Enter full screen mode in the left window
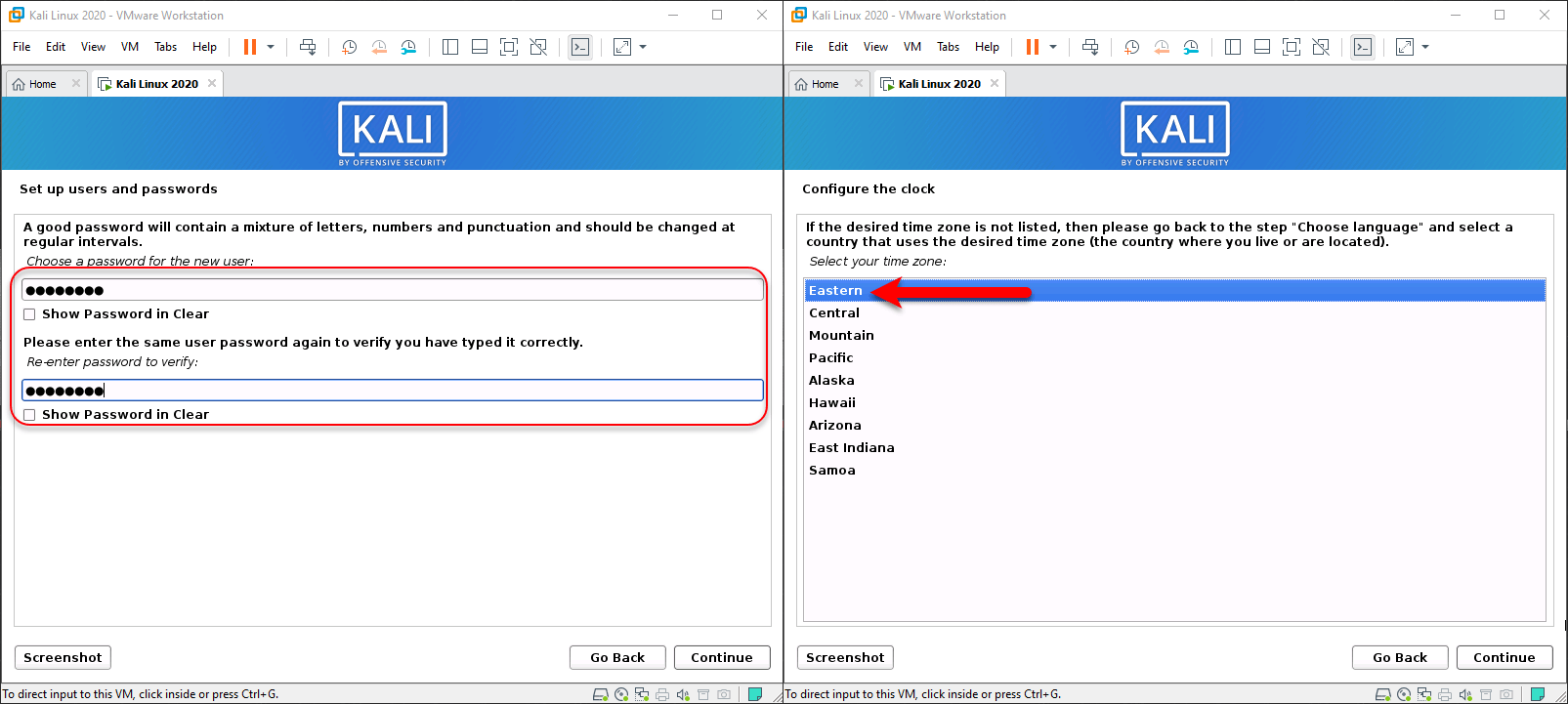Image resolution: width=1568 pixels, height=704 pixels. tap(509, 47)
